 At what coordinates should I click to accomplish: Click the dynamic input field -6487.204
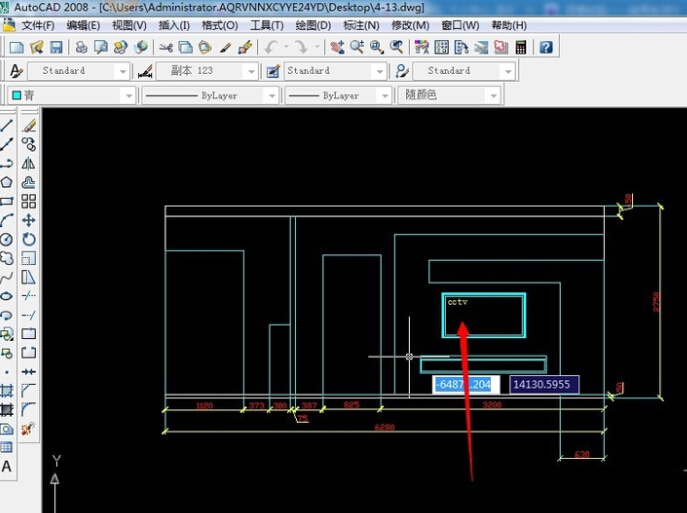(466, 385)
